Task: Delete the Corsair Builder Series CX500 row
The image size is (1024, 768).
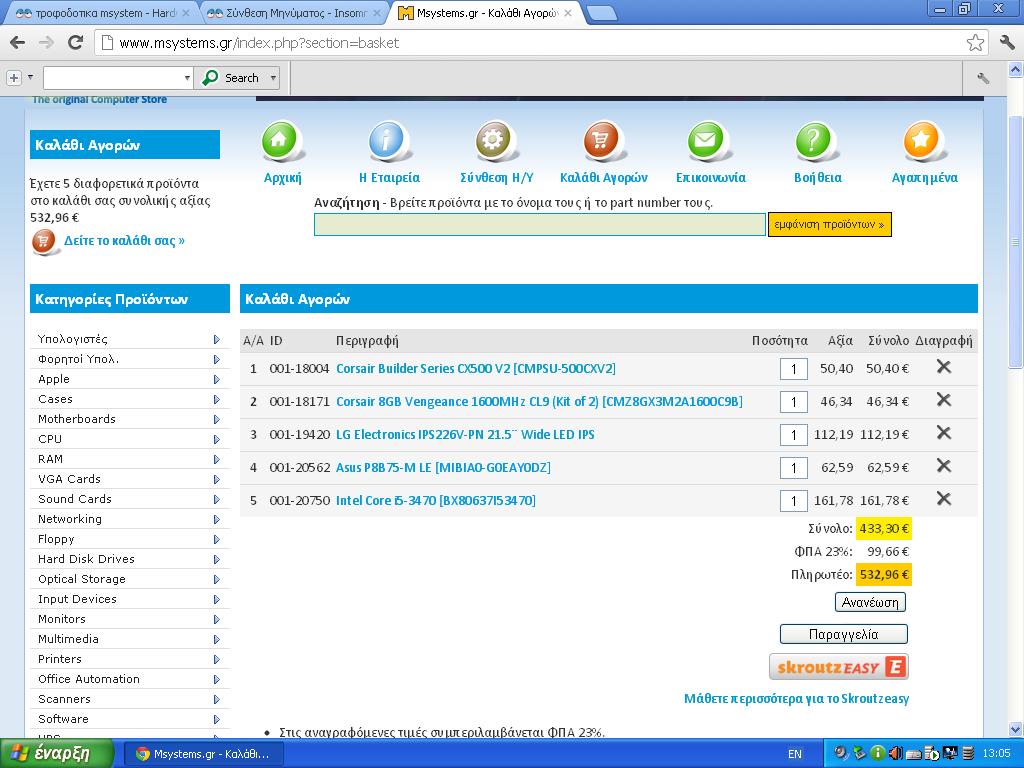Action: tap(943, 367)
